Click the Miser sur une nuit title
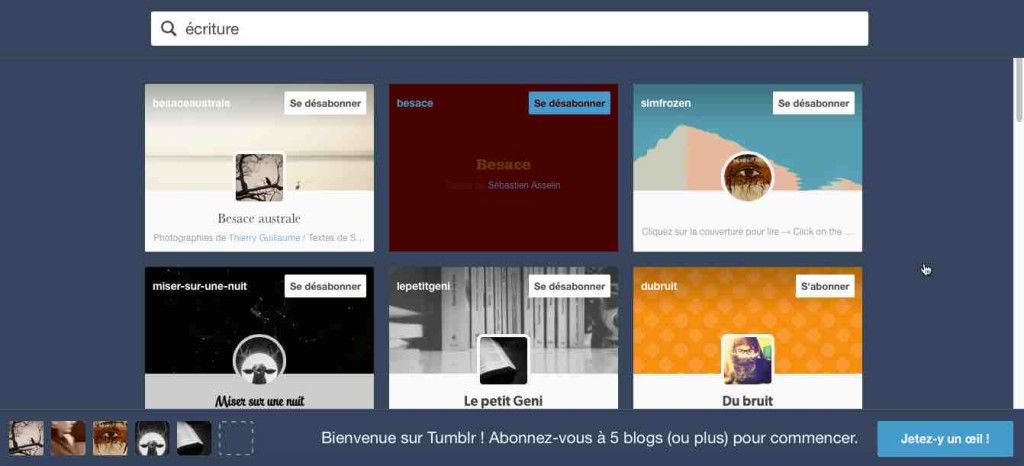The width and height of the screenshot is (1024, 466). [259, 401]
